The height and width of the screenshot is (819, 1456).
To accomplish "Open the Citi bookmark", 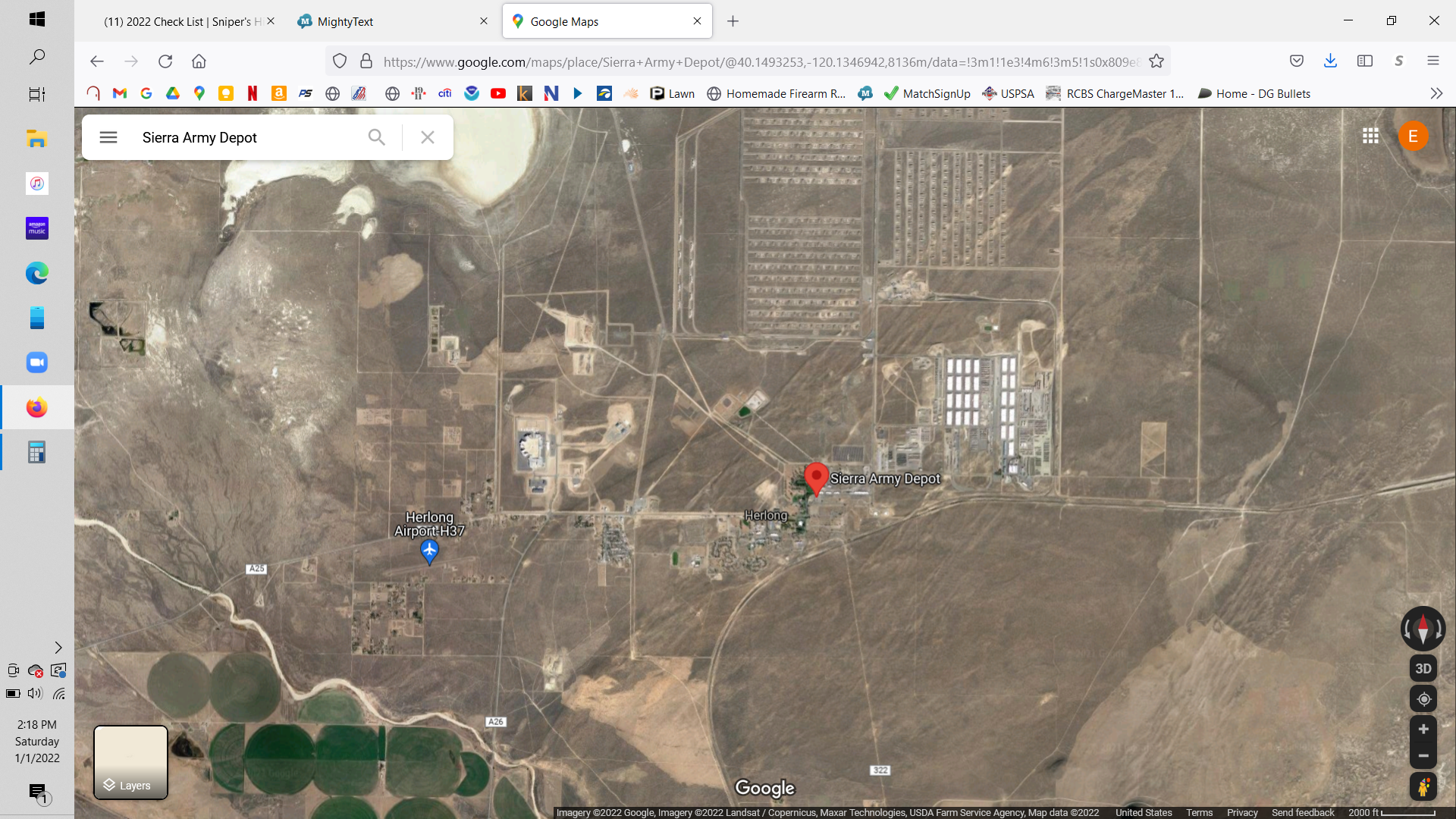I will (x=445, y=93).
